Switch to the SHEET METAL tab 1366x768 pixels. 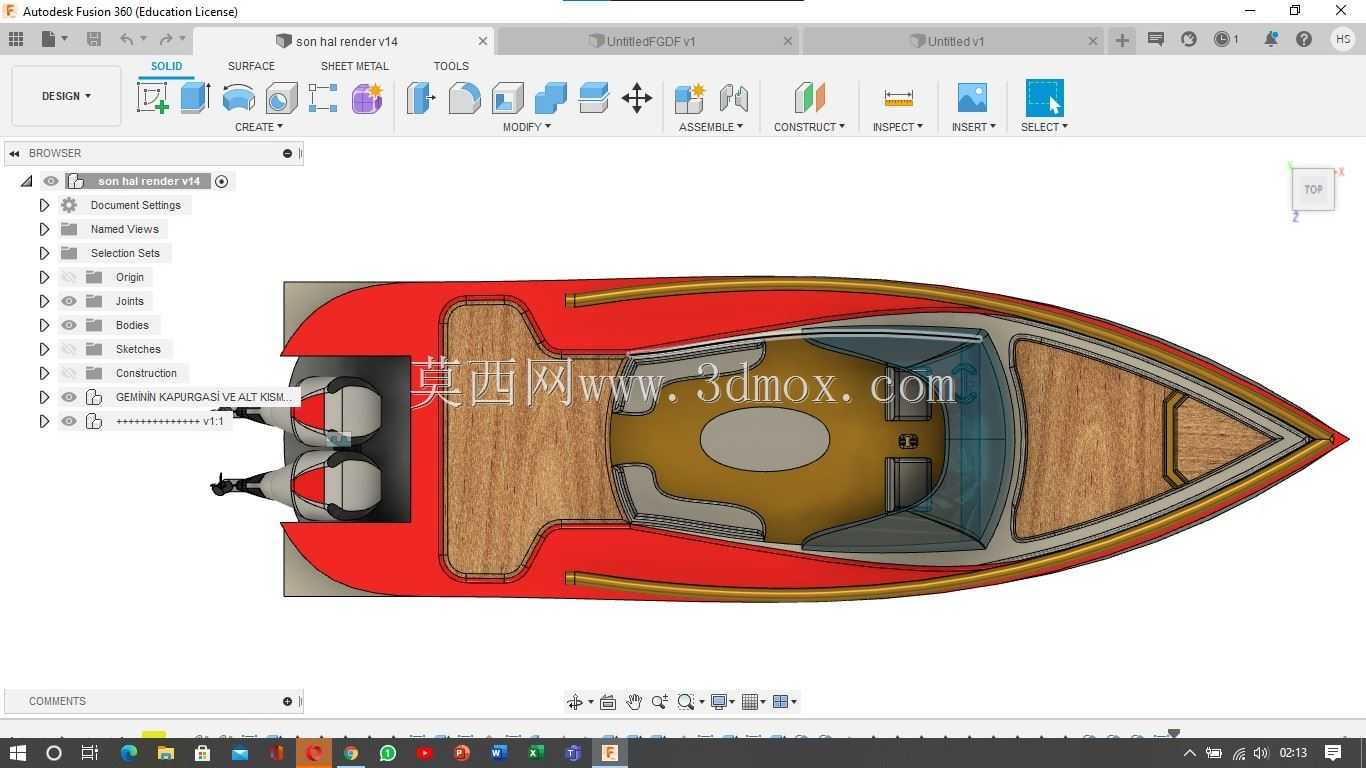coord(355,66)
